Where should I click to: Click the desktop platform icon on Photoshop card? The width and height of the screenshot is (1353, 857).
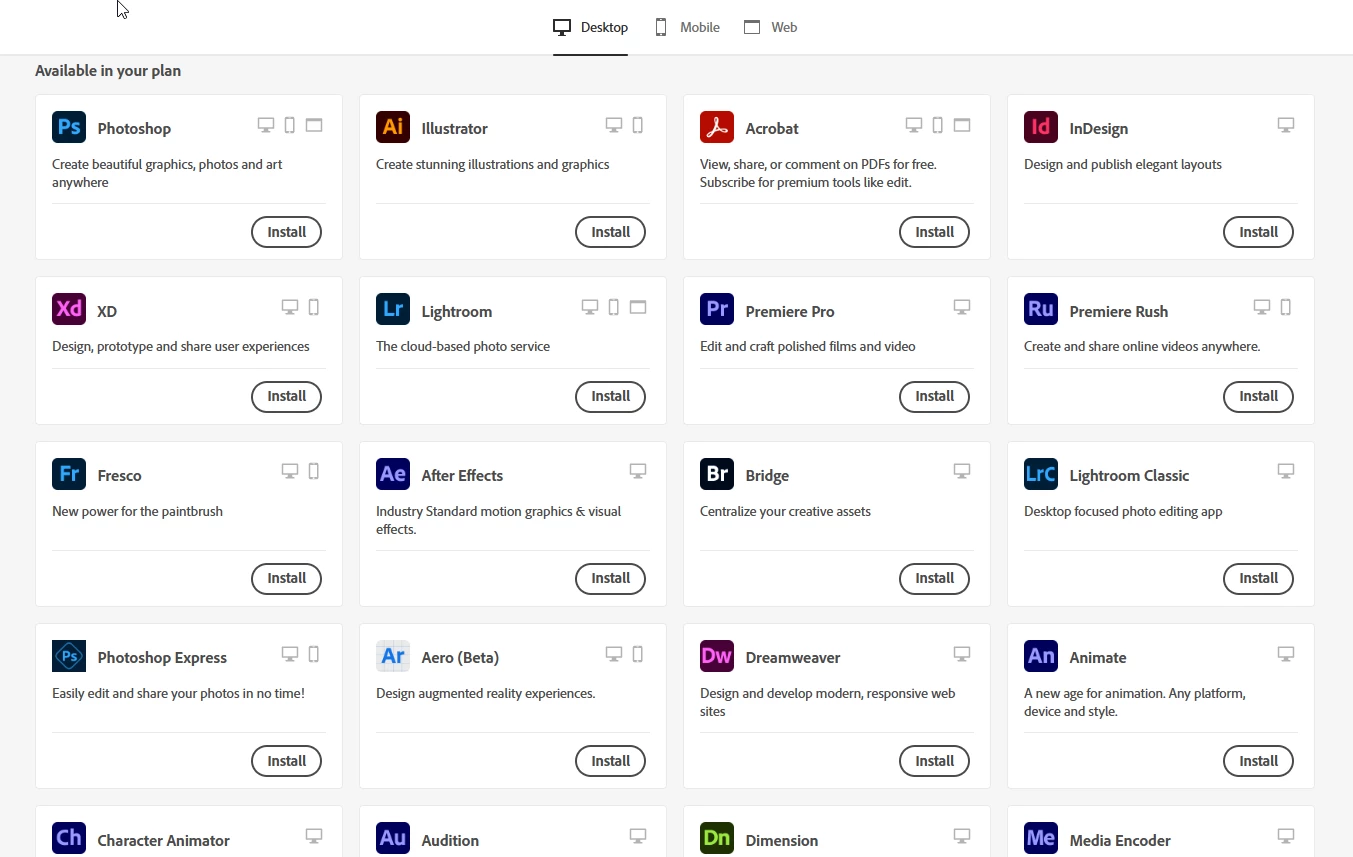pos(266,125)
